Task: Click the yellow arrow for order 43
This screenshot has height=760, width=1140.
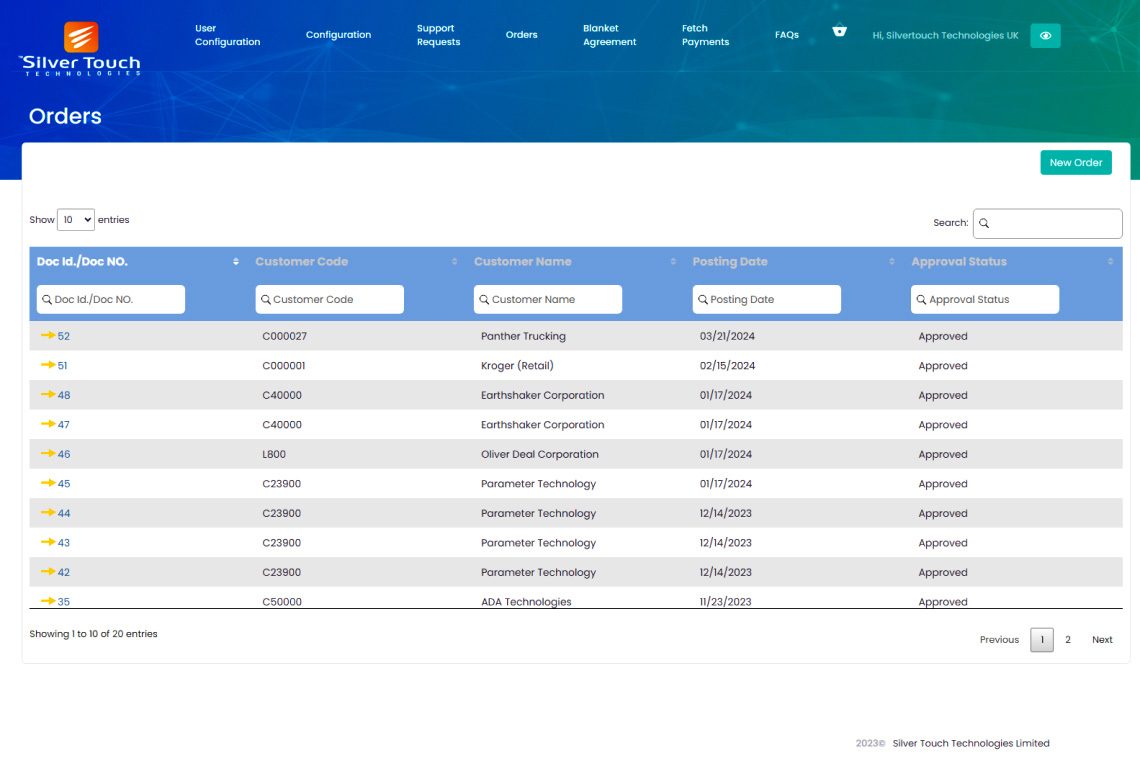Action: click(48, 542)
